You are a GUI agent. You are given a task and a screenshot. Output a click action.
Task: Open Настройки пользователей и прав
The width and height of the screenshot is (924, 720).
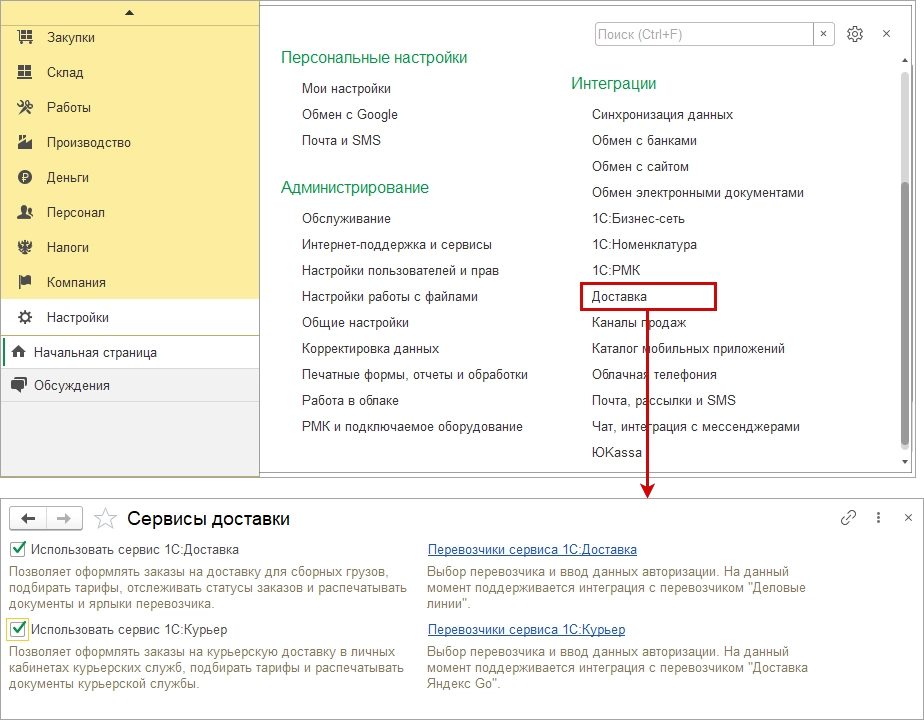pyautogui.click(x=400, y=270)
